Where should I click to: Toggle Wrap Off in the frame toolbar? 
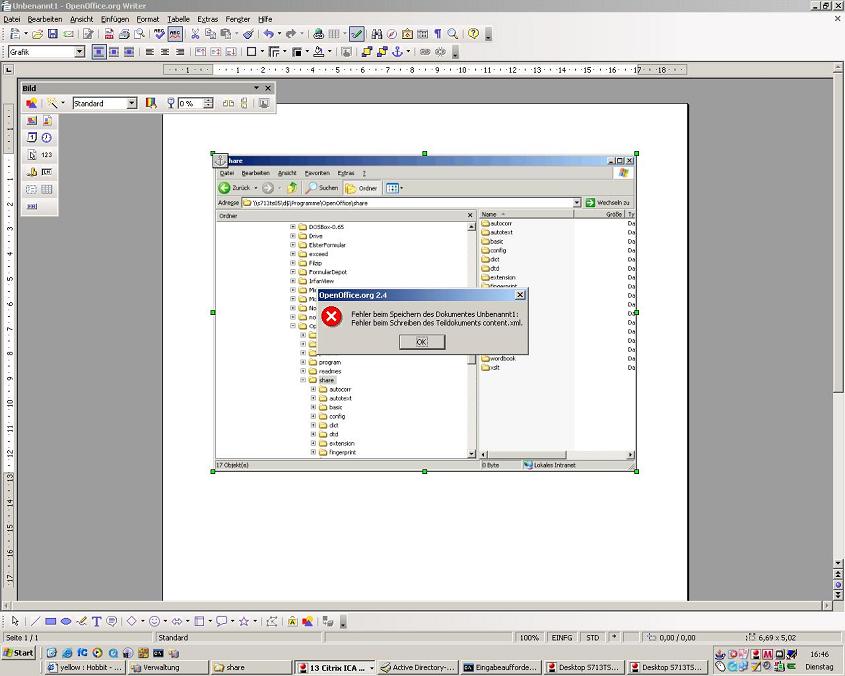(x=99, y=52)
